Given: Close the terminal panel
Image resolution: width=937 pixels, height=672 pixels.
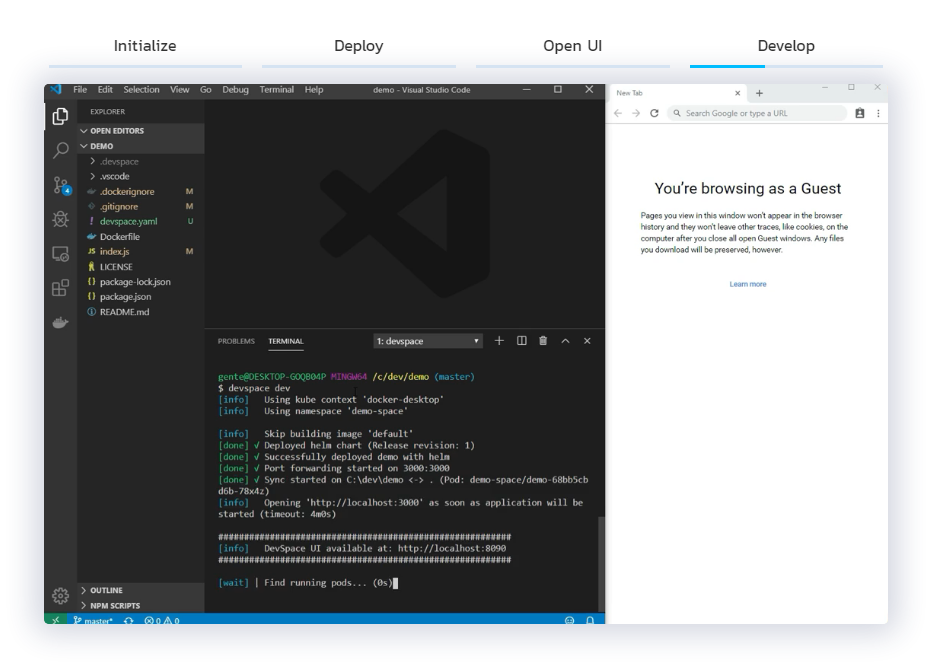Looking at the screenshot, I should coord(587,340).
